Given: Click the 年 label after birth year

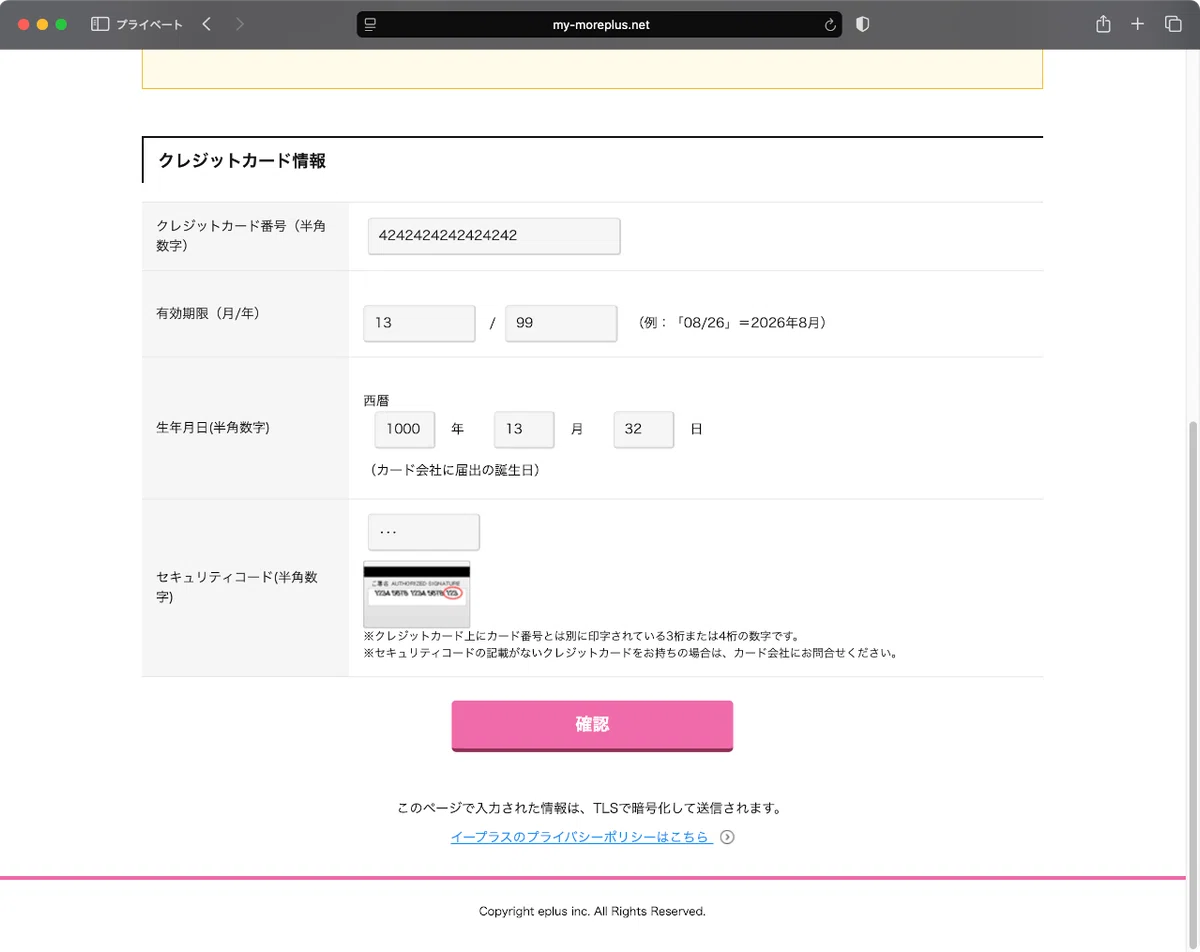Looking at the screenshot, I should coord(457,429).
